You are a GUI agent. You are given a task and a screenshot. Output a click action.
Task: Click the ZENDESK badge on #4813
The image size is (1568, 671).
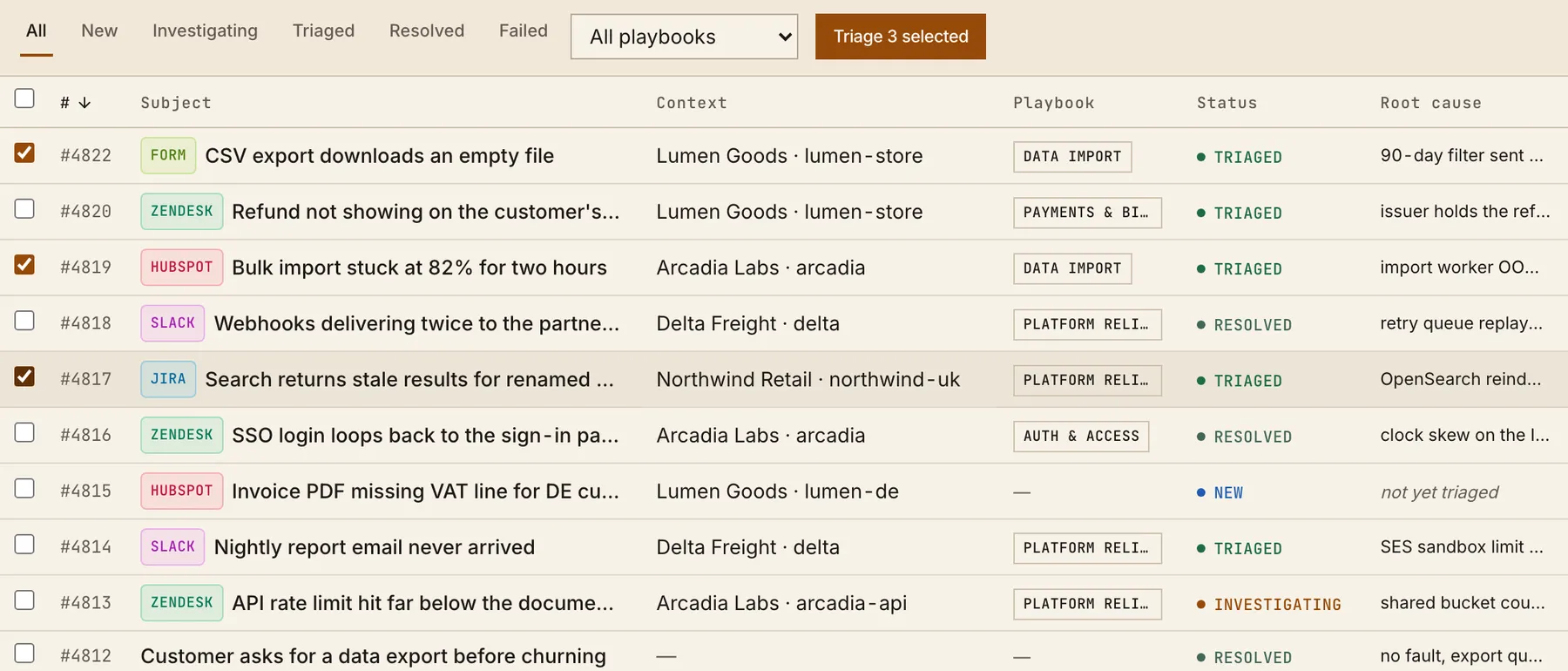pyautogui.click(x=182, y=602)
